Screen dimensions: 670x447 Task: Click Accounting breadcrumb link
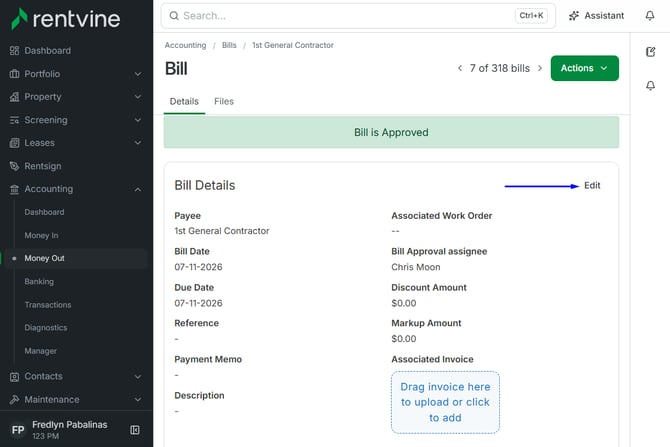[185, 45]
